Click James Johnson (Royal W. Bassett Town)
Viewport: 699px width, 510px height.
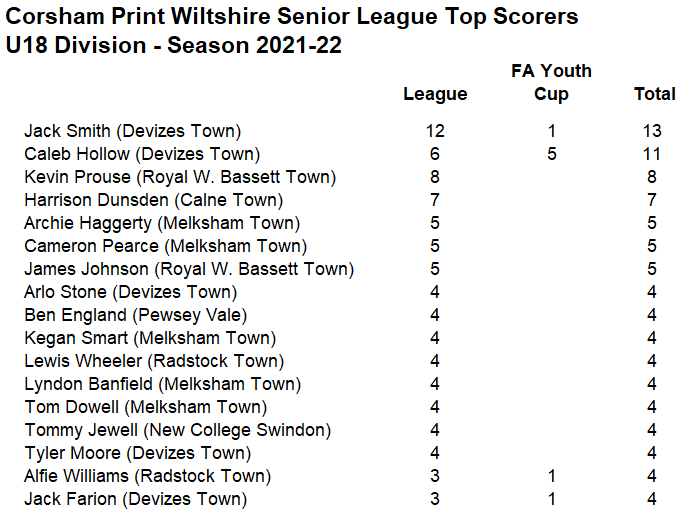[x=189, y=269]
